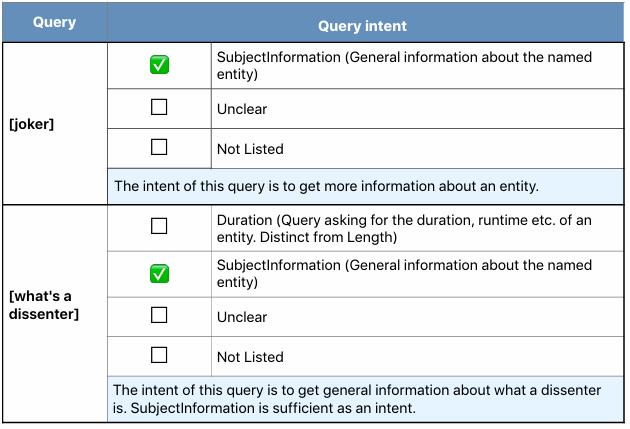Click Not Listed label in dissenter section
Image resolution: width=630 pixels, height=429 pixels.
point(250,357)
